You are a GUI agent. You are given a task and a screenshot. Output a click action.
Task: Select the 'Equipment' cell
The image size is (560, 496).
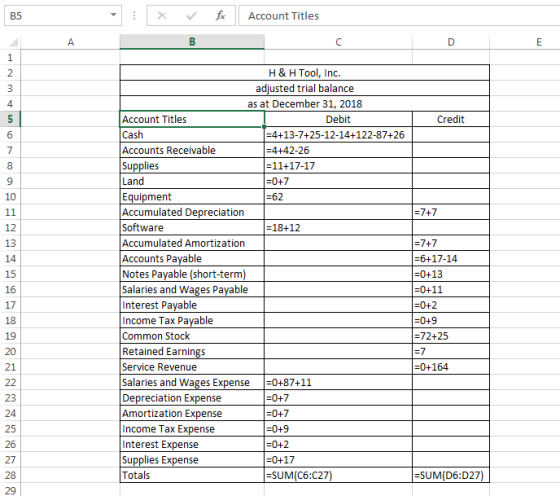click(x=192, y=197)
